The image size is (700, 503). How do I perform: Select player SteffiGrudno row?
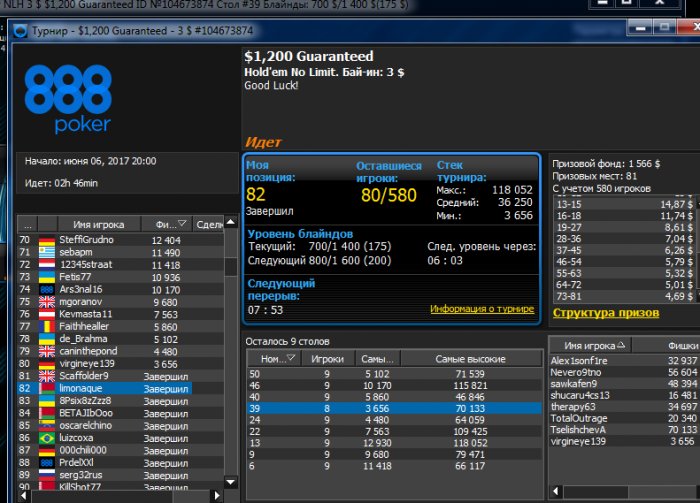pyautogui.click(x=120, y=240)
